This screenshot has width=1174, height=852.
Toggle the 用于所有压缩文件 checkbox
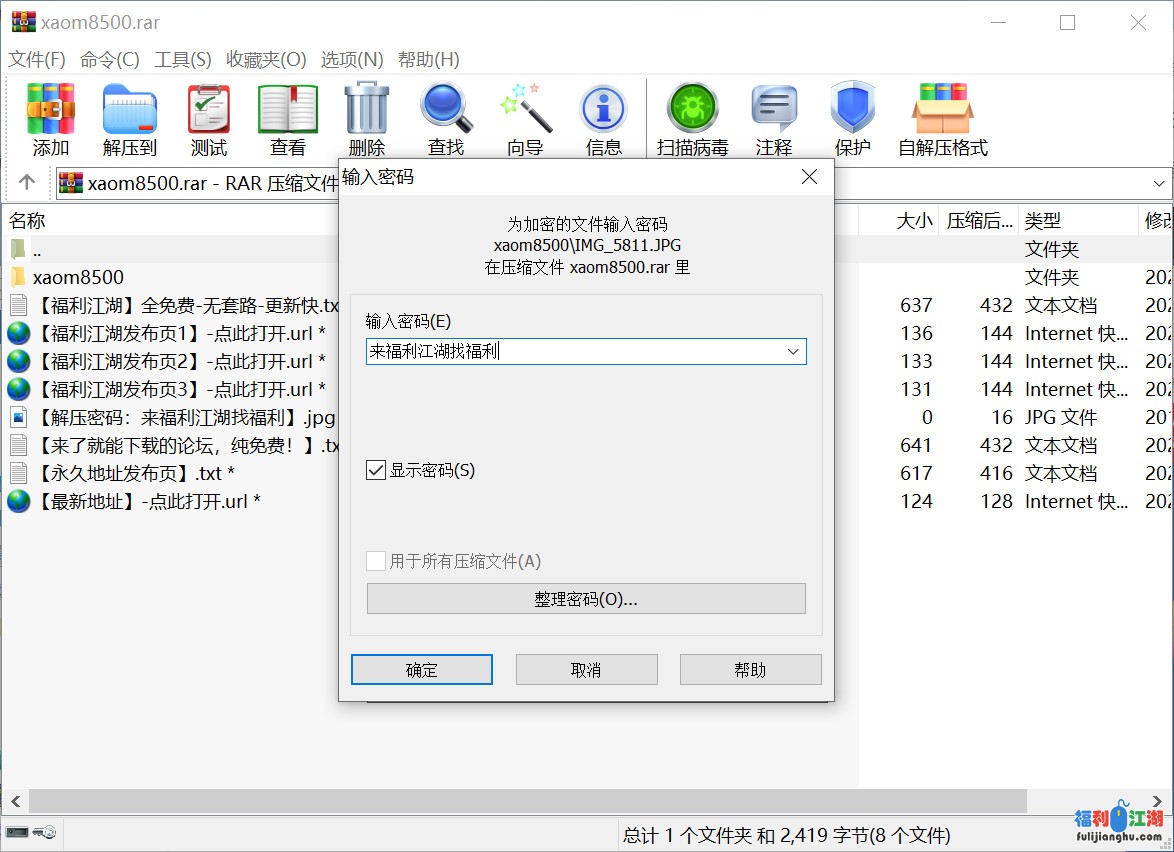point(377,562)
